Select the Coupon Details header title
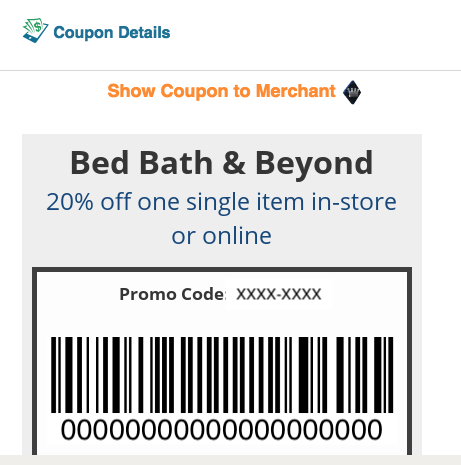 point(112,33)
